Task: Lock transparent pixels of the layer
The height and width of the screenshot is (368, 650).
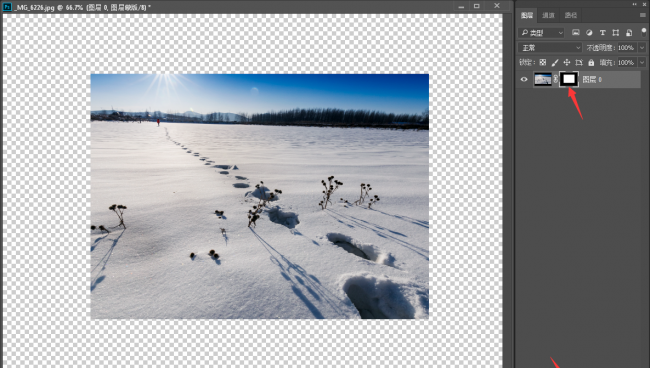Action: (x=543, y=63)
